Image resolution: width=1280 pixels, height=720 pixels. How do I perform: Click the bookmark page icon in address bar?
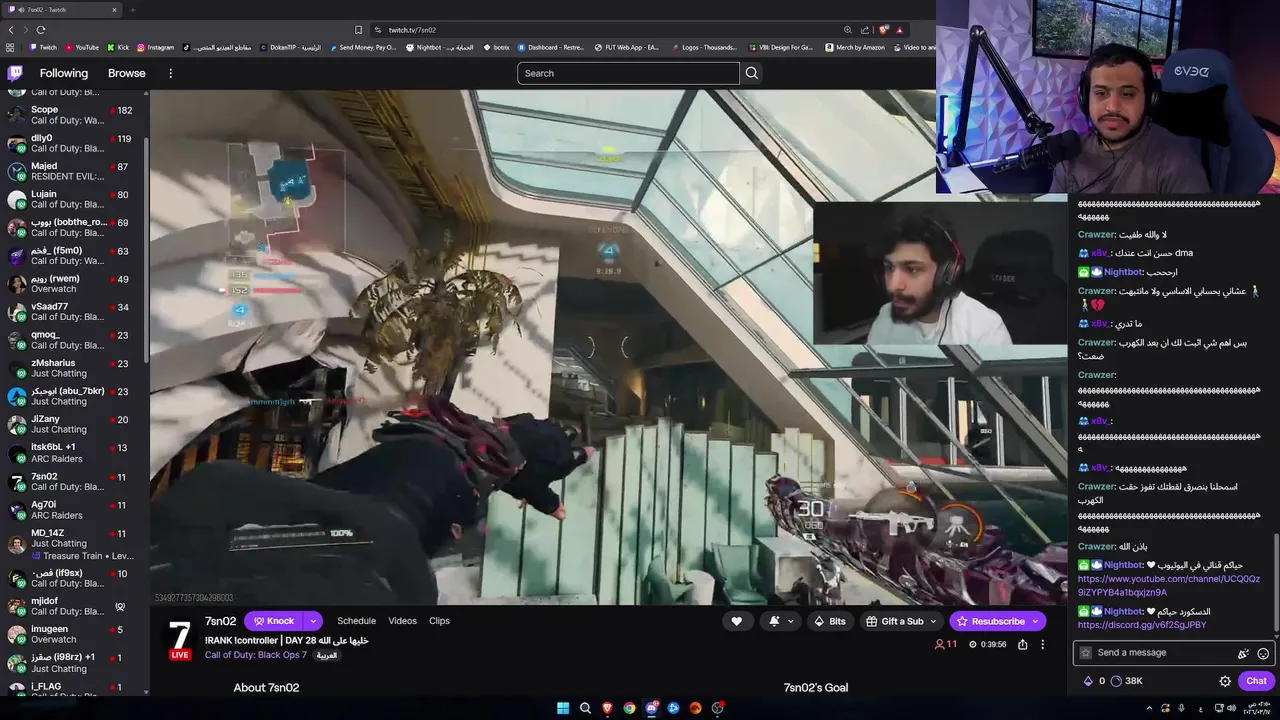click(x=358, y=30)
